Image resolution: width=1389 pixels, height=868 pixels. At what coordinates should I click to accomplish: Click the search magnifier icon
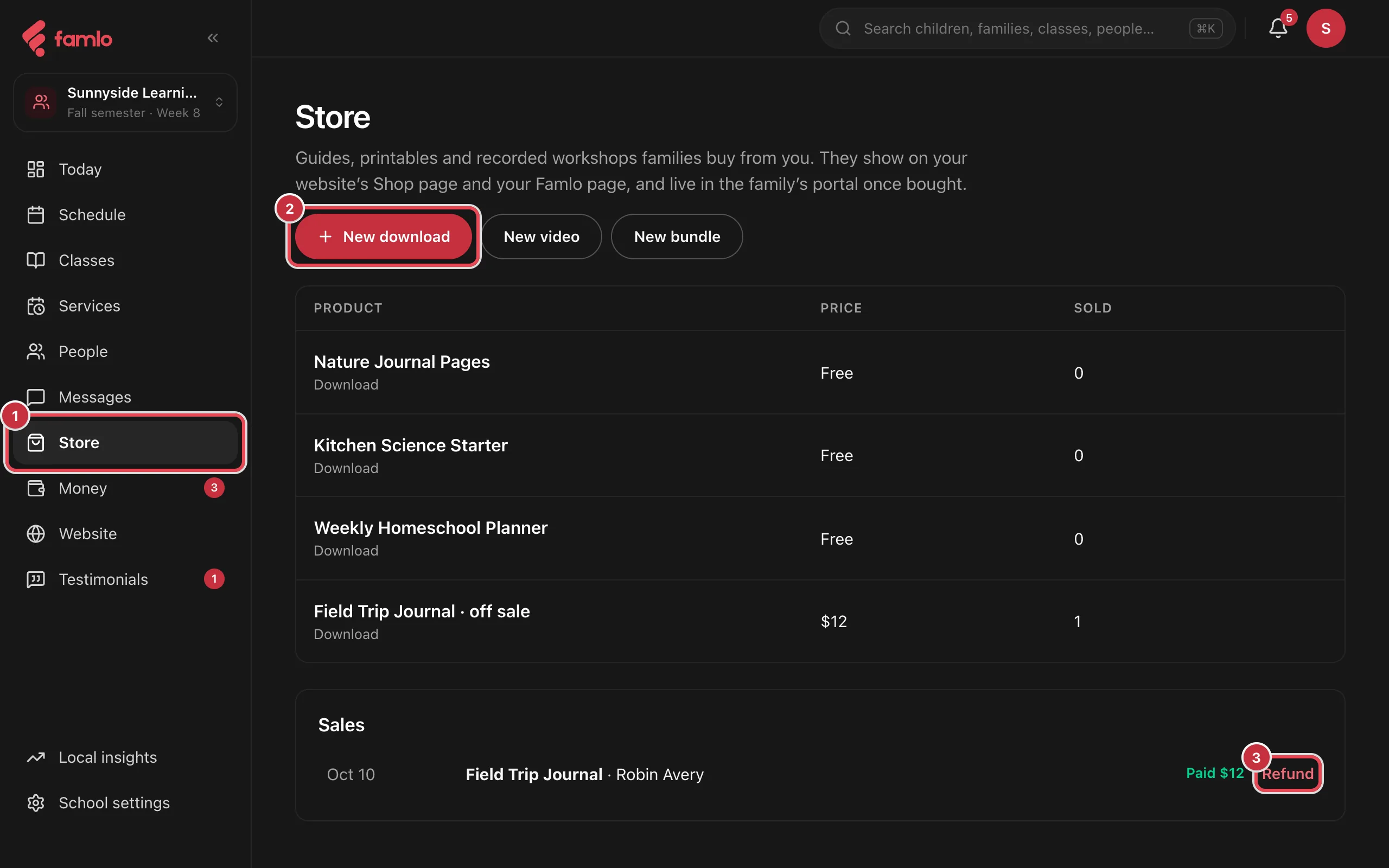pos(843,28)
